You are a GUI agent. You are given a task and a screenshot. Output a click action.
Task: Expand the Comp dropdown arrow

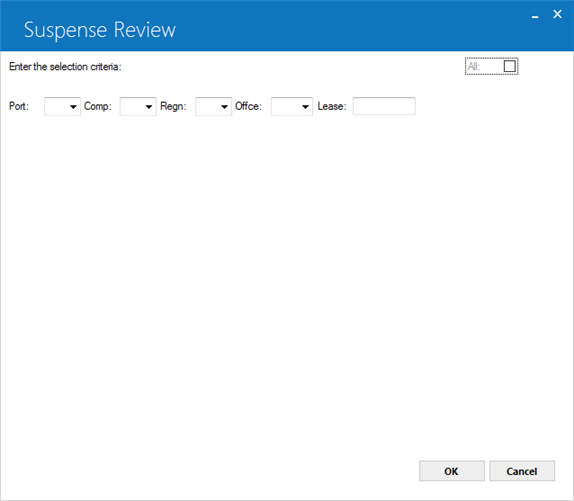click(149, 107)
